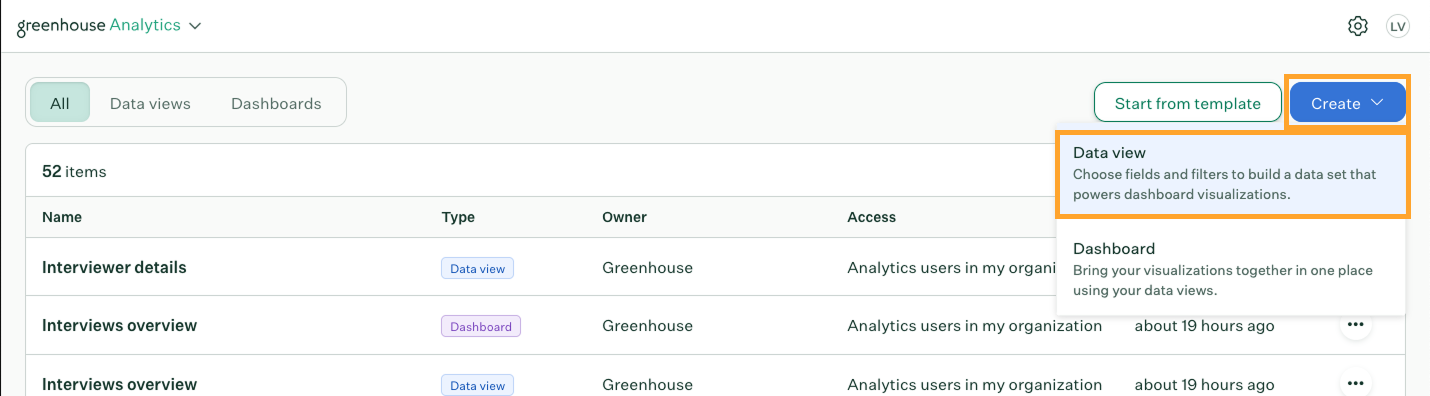Click the Start from template button
Image resolution: width=1430 pixels, height=396 pixels.
1187,103
